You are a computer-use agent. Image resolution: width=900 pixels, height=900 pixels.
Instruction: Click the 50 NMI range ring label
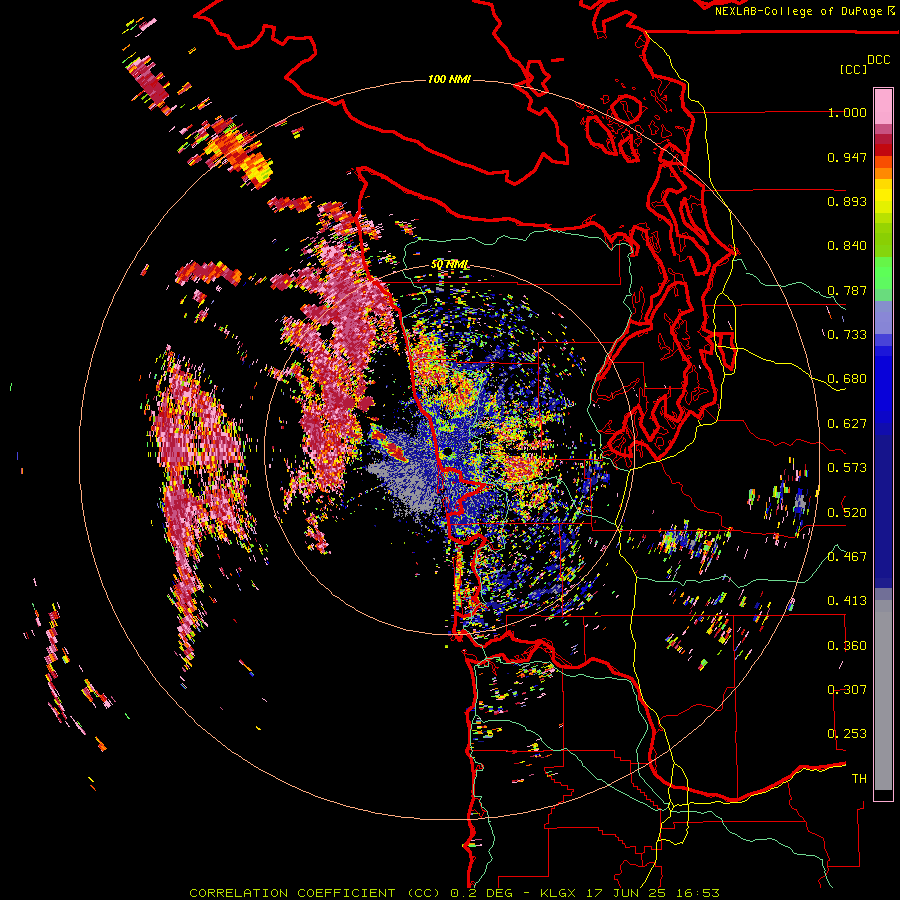[449, 265]
